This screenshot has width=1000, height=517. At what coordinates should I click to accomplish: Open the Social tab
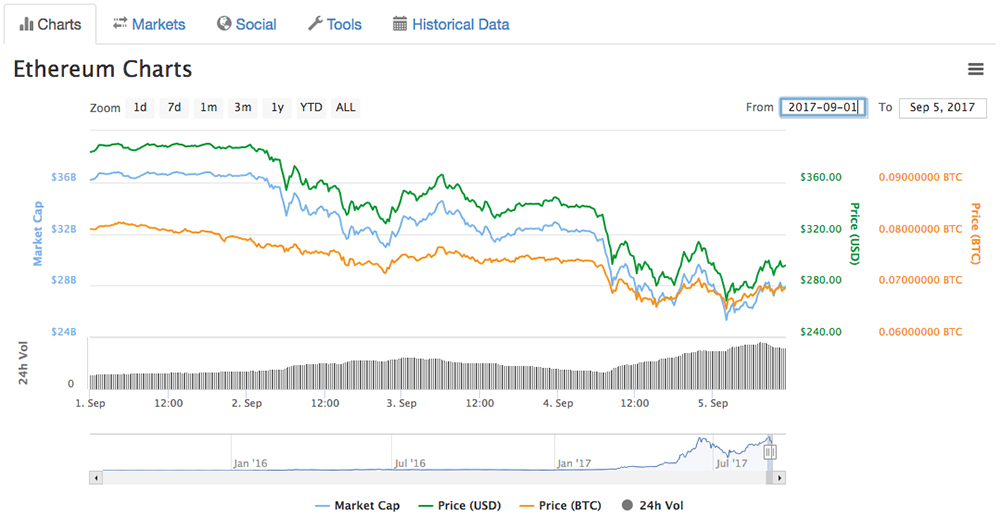point(247,24)
